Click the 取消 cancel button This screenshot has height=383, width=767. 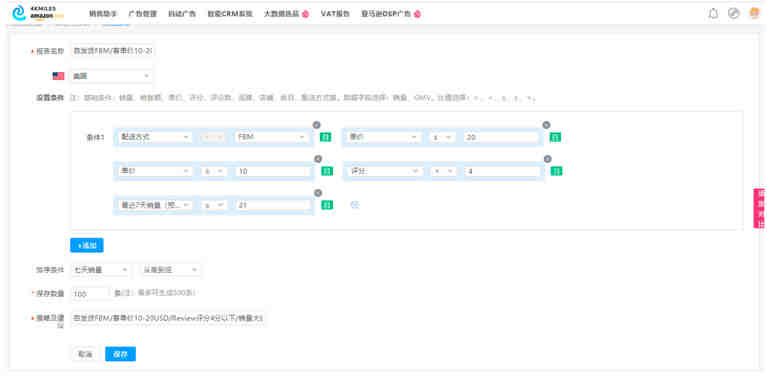pos(85,354)
